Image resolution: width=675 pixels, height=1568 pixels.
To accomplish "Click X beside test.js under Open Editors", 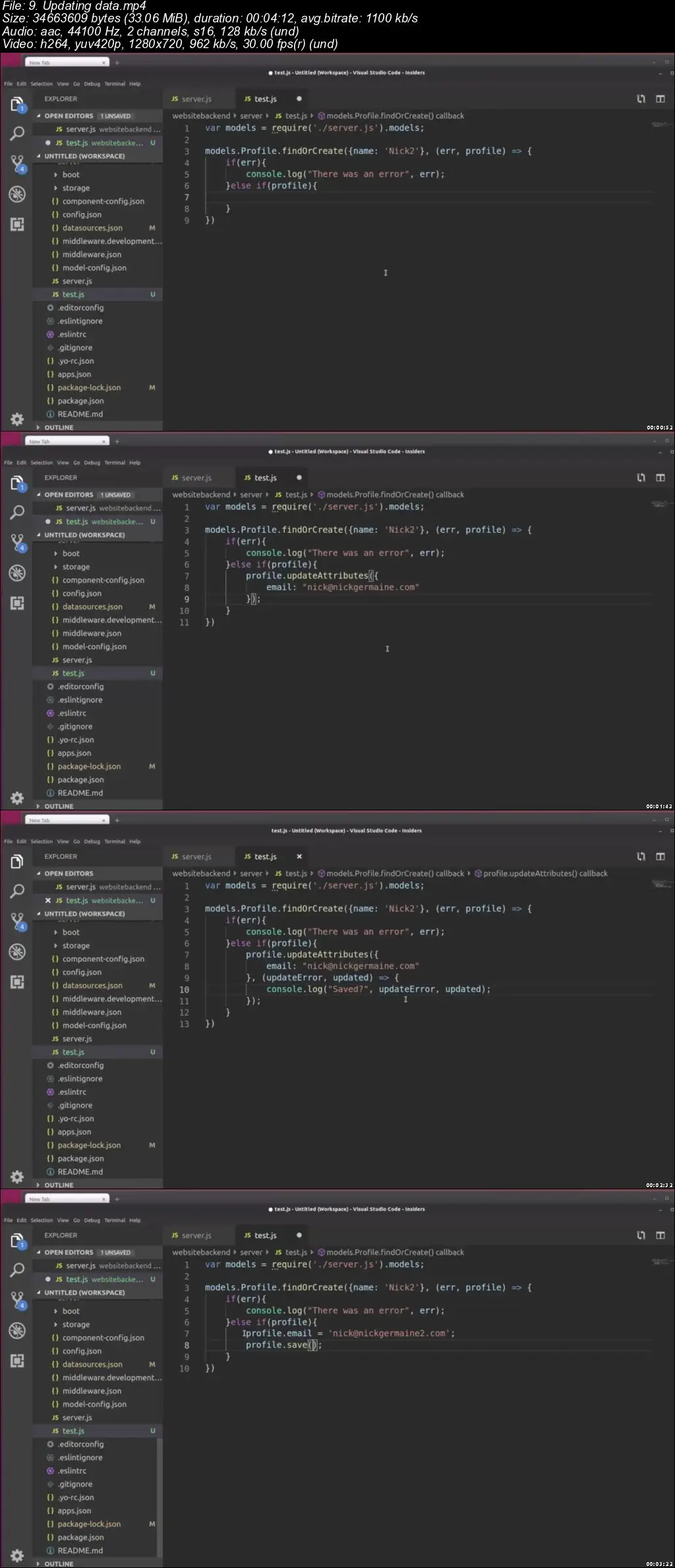I will pos(47,900).
